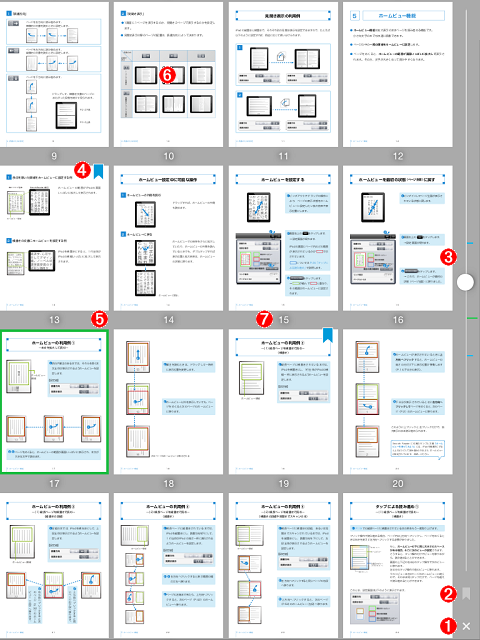
Task: Open the page 20 thumbnail
Action: point(398,402)
